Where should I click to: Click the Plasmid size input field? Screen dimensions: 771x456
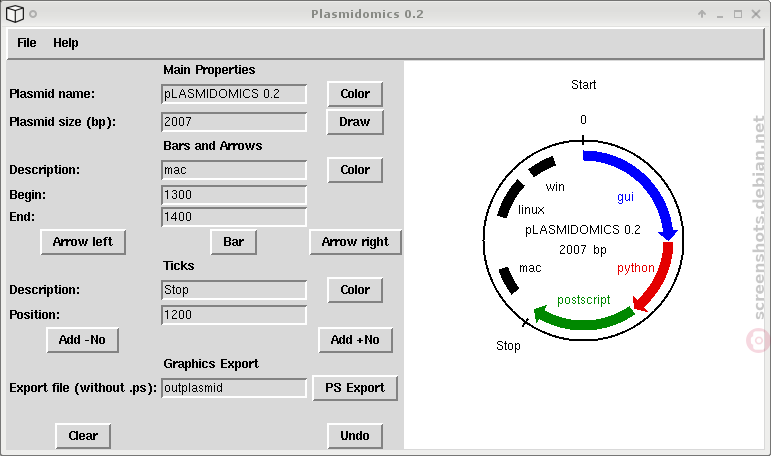tap(234, 122)
